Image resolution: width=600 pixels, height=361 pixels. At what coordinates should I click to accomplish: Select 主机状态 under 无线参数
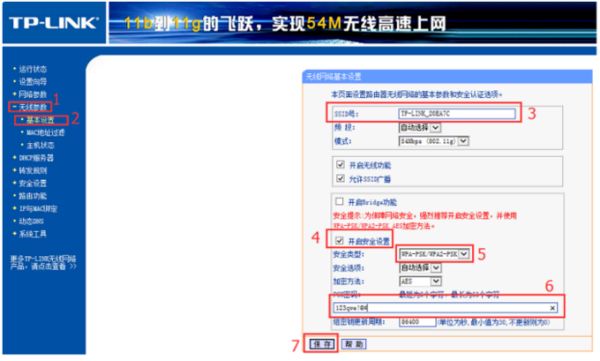(40, 145)
